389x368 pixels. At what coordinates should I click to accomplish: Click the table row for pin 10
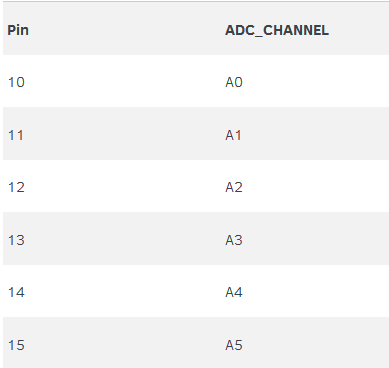point(196,81)
